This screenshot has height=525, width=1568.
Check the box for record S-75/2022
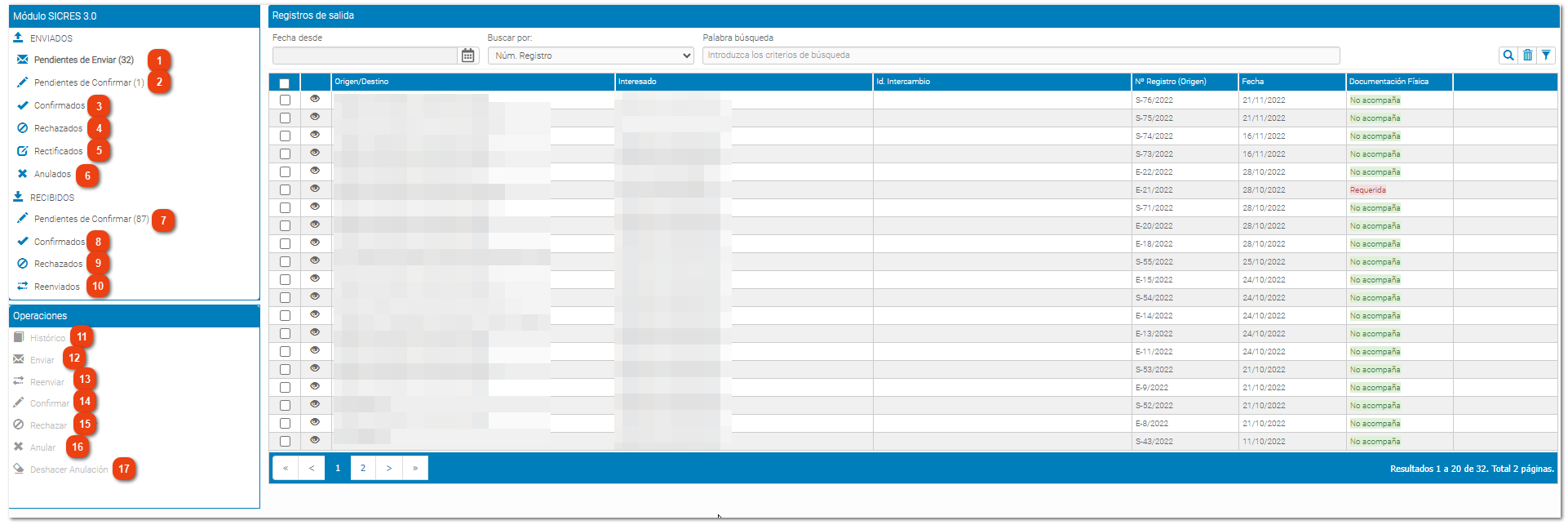click(285, 118)
